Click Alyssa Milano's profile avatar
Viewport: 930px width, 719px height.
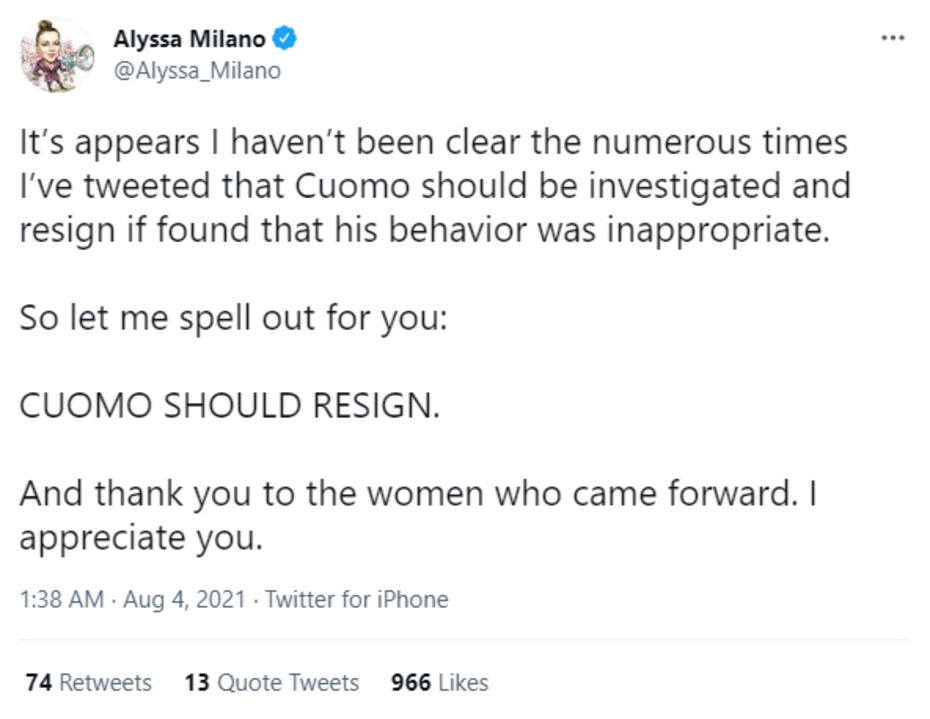pyautogui.click(x=57, y=55)
